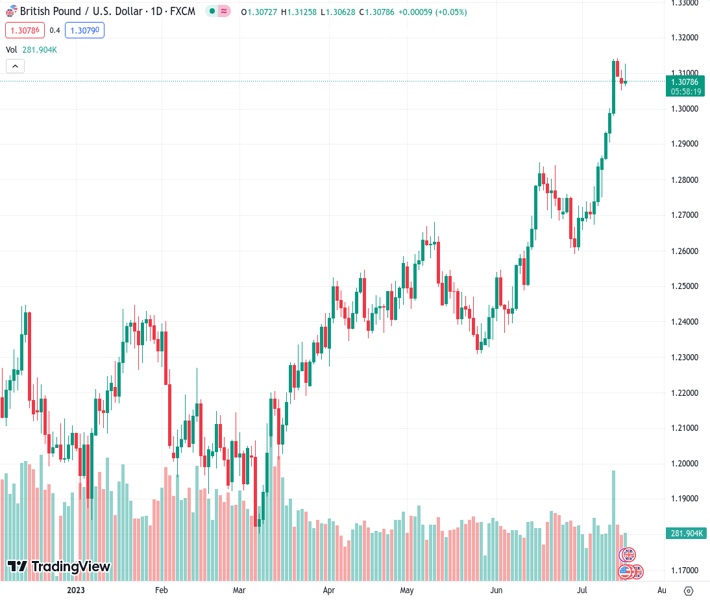Collapse the indicator legend chevron
The image size is (710, 600).
pos(15,66)
